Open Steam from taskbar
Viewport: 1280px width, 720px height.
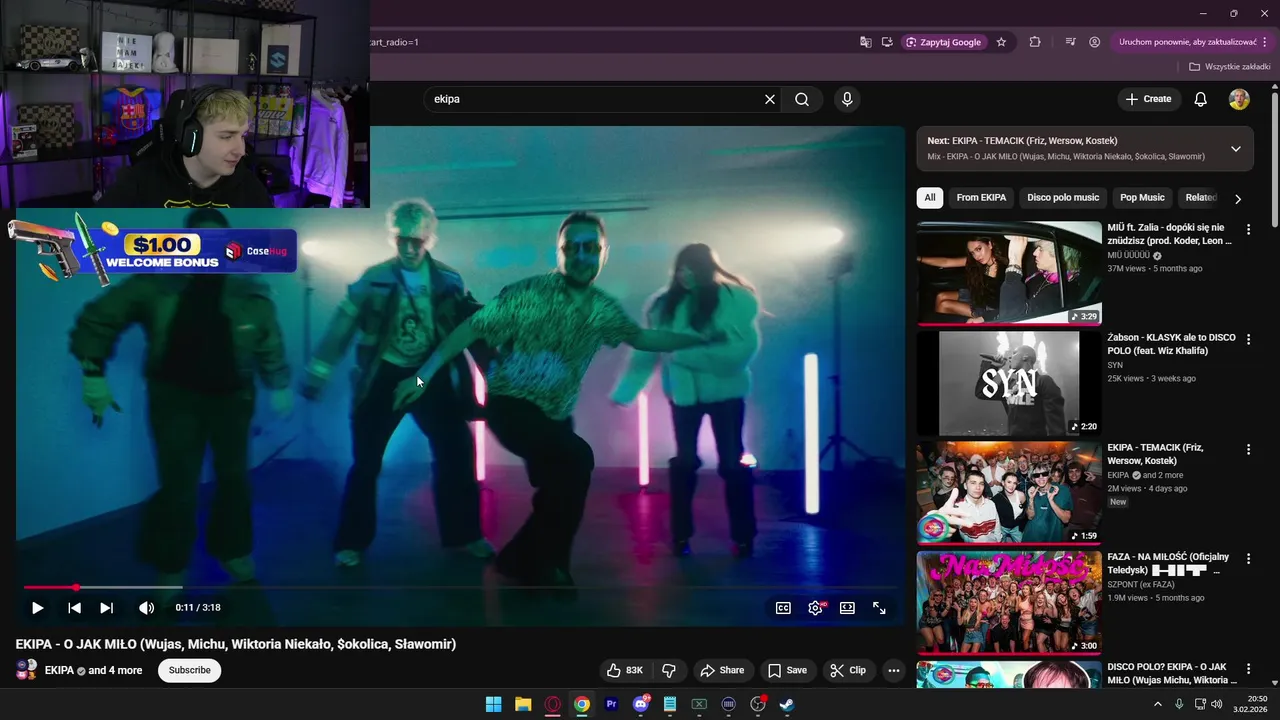[x=788, y=704]
